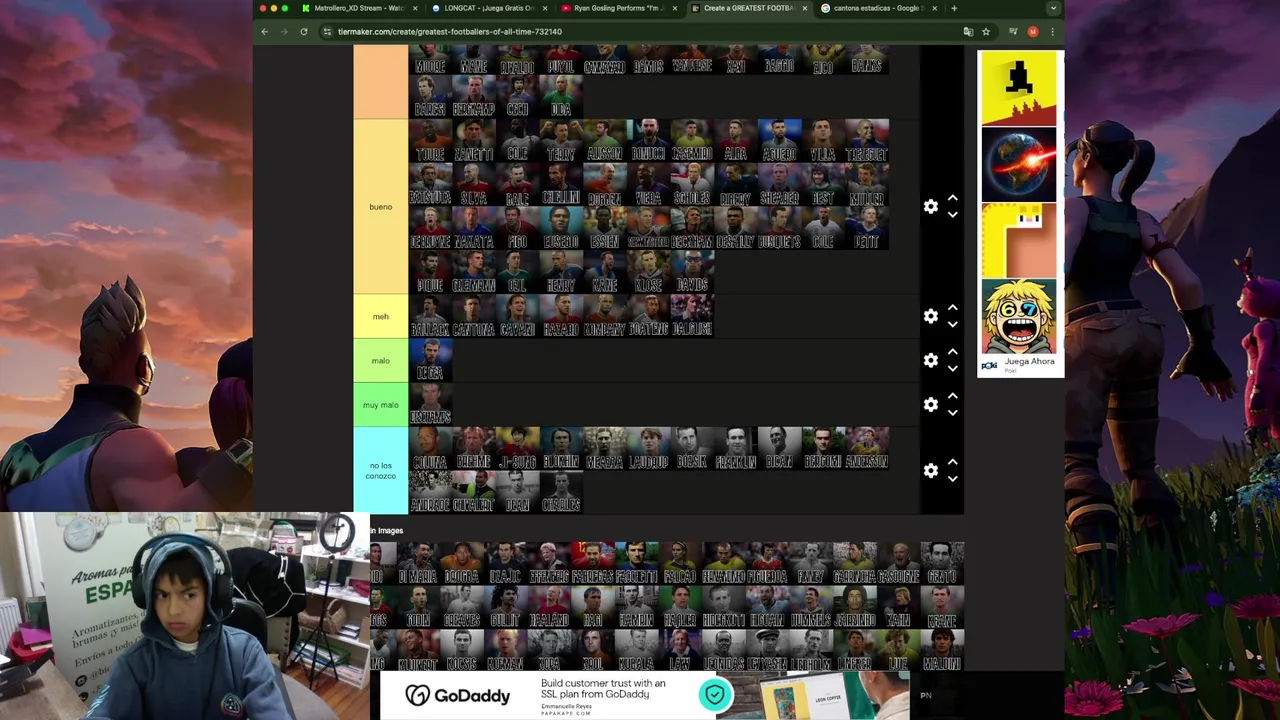
Task: Move no los conozco tier up
Action: tap(953, 462)
